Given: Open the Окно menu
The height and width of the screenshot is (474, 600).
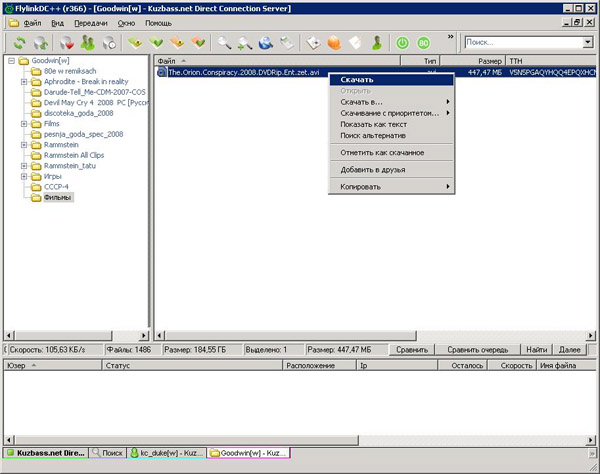Looking at the screenshot, I should 126,23.
